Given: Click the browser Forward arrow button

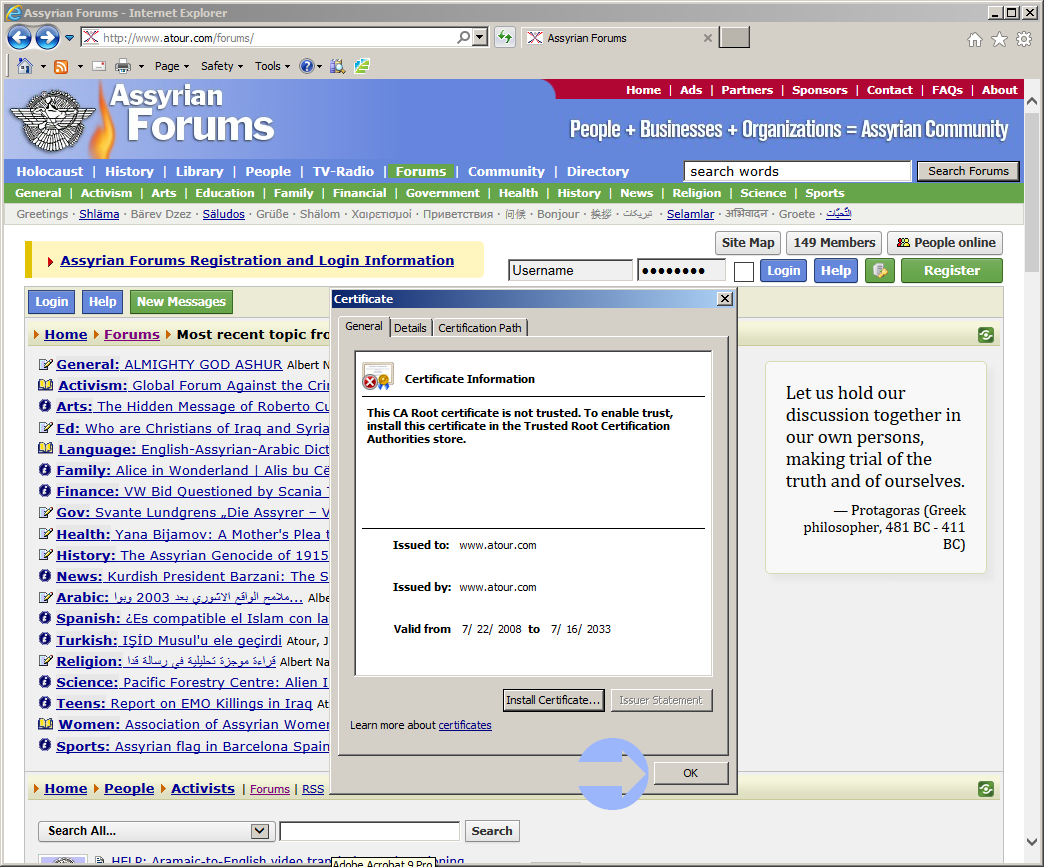Looking at the screenshot, I should [47, 38].
